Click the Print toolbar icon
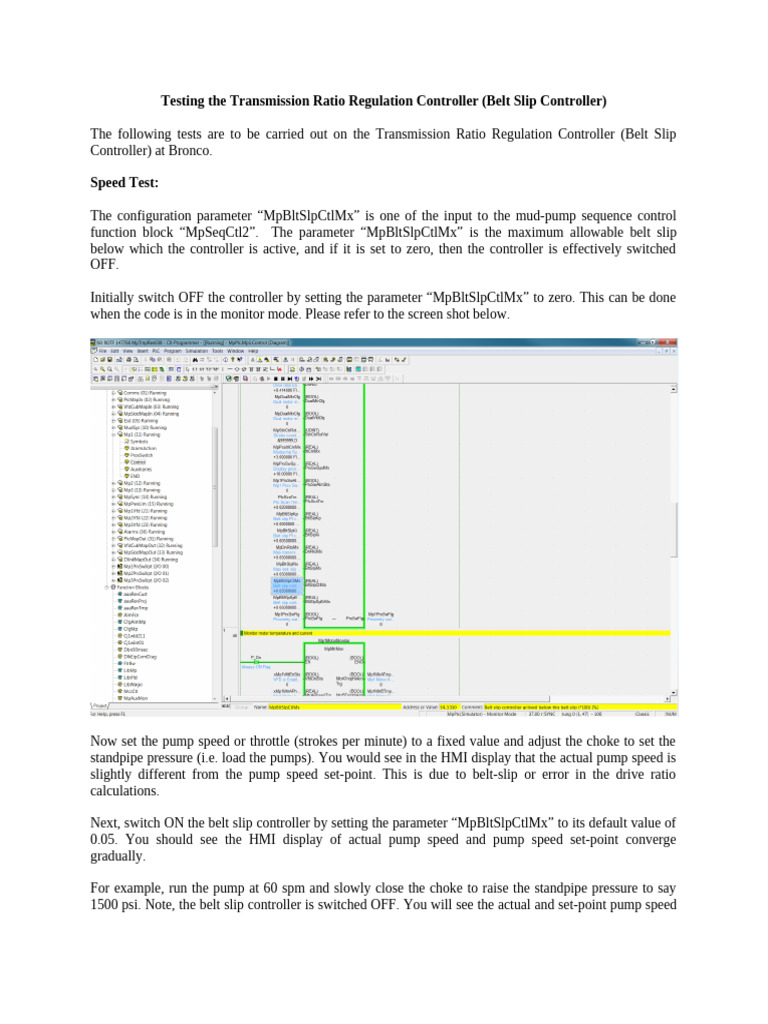Viewport: 768px width, 1024px height. click(129, 359)
